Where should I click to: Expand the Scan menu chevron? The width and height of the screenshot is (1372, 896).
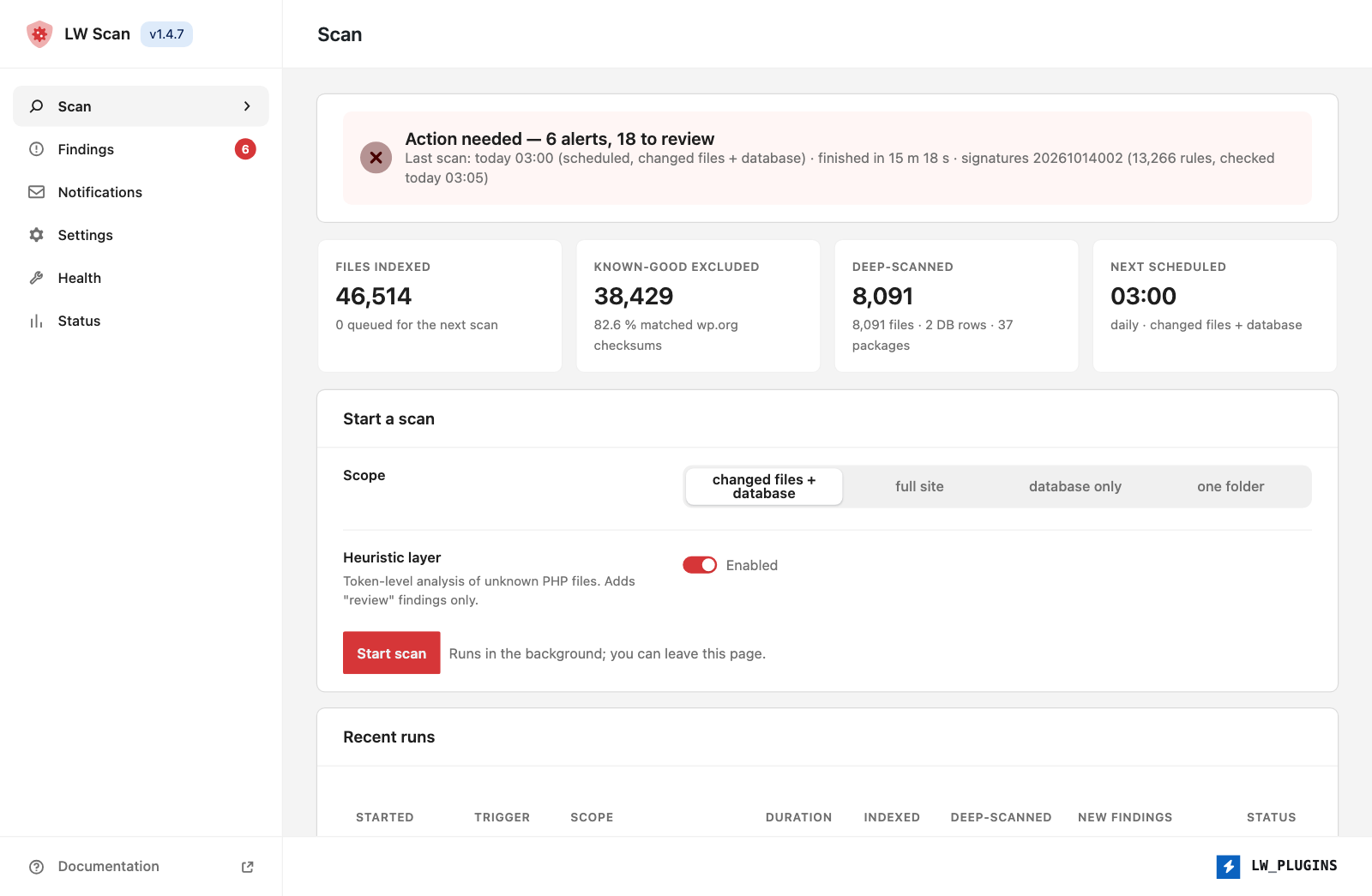click(247, 106)
